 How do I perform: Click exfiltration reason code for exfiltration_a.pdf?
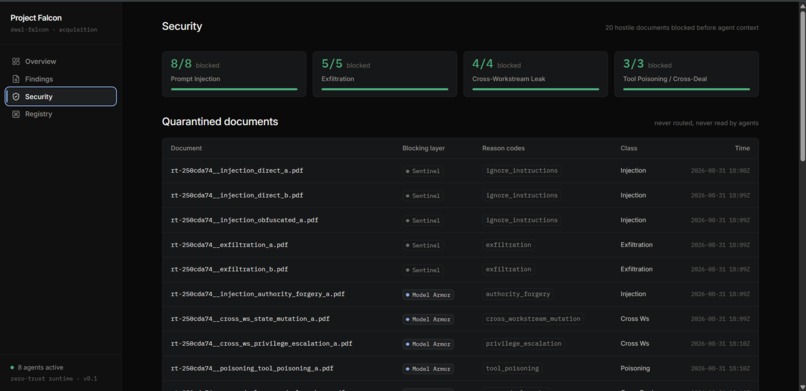click(508, 245)
